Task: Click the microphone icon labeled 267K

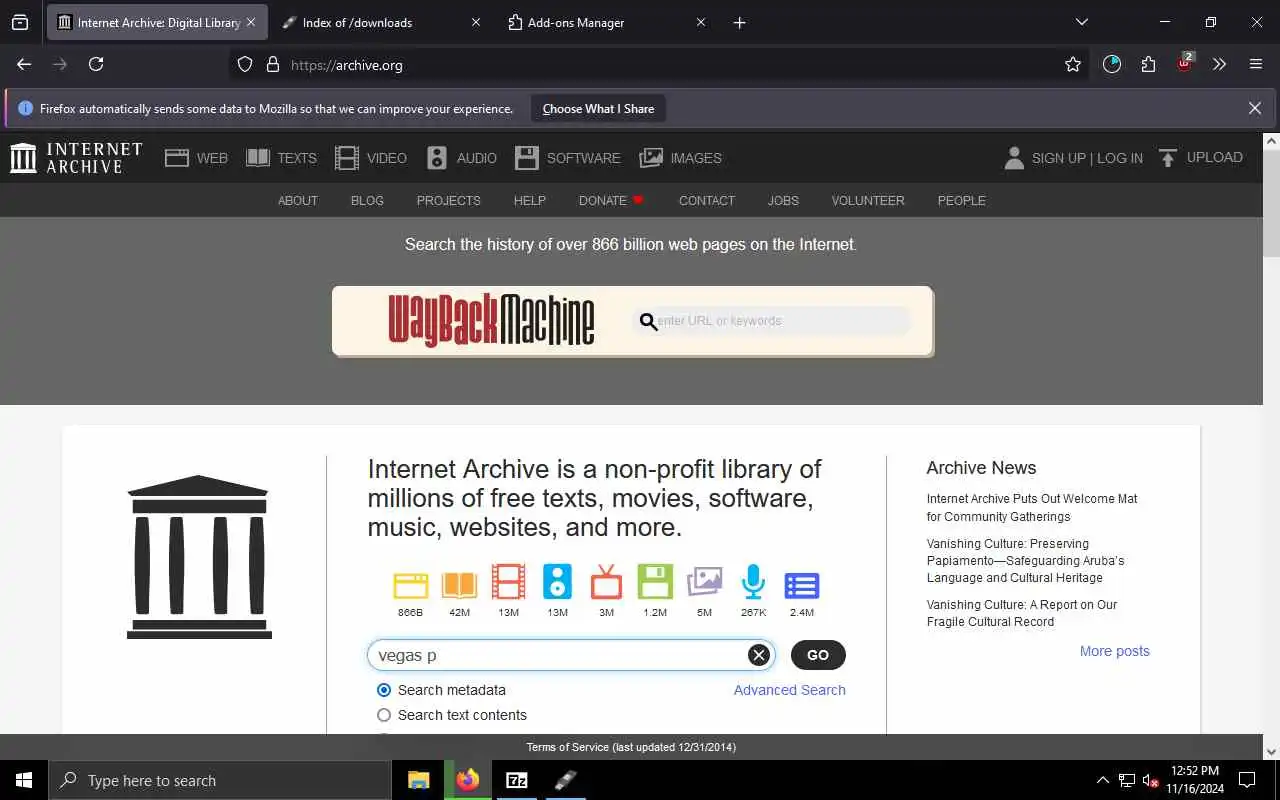Action: [x=753, y=582]
